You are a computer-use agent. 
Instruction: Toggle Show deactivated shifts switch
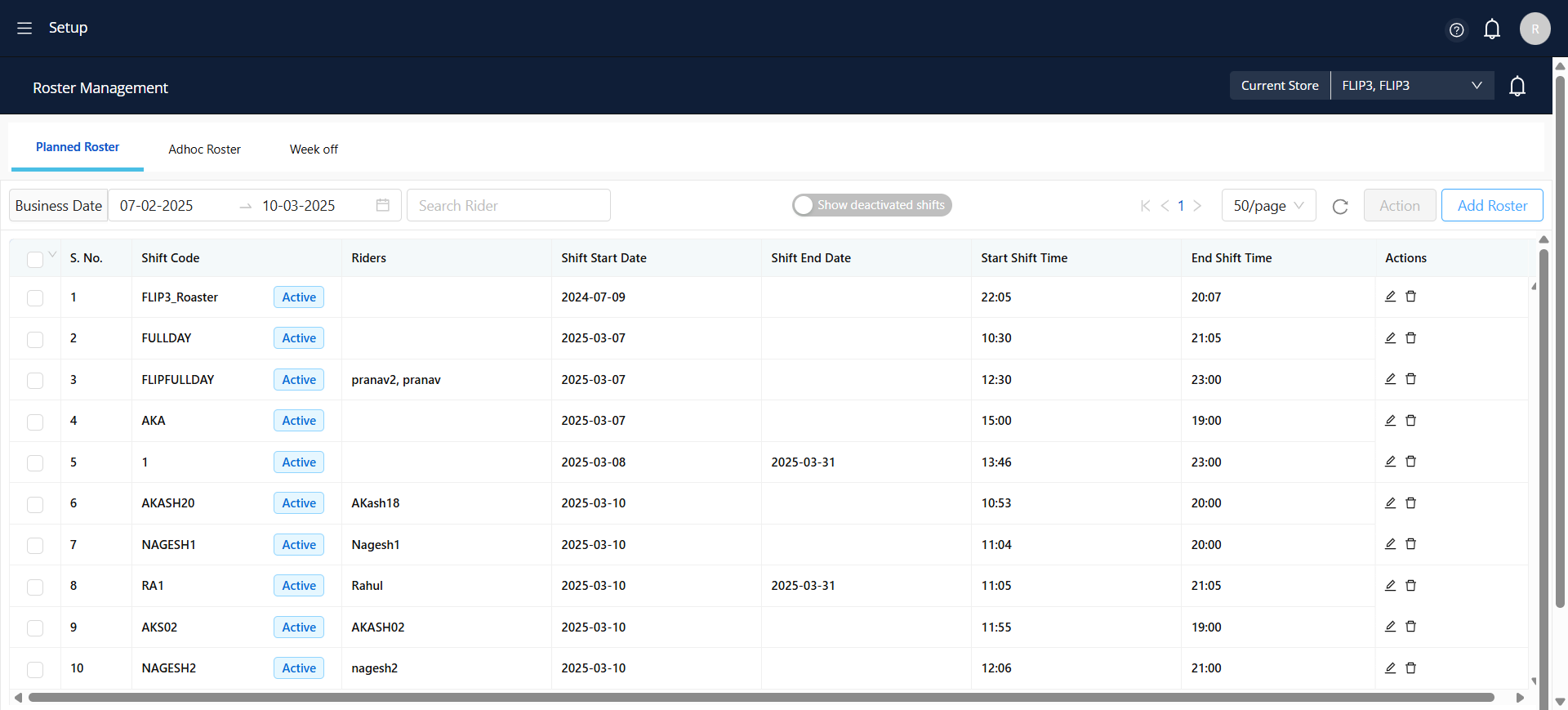point(871,205)
